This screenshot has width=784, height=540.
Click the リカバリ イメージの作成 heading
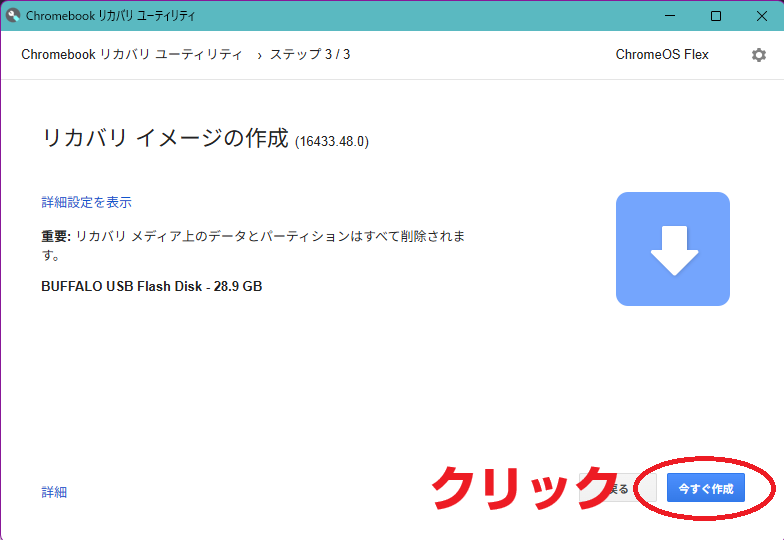pos(164,139)
